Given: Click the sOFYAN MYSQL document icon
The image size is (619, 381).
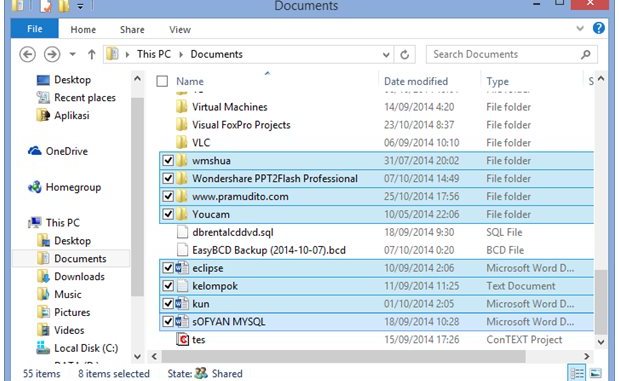Looking at the screenshot, I should point(182,322).
